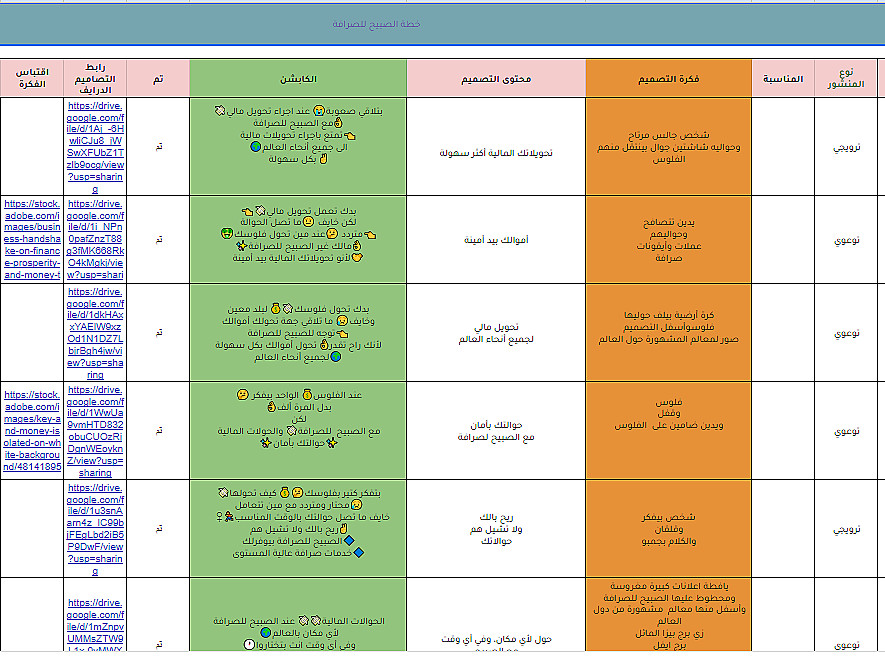Open the Drive link starting 1Aj_-6H

click(x=95, y=147)
